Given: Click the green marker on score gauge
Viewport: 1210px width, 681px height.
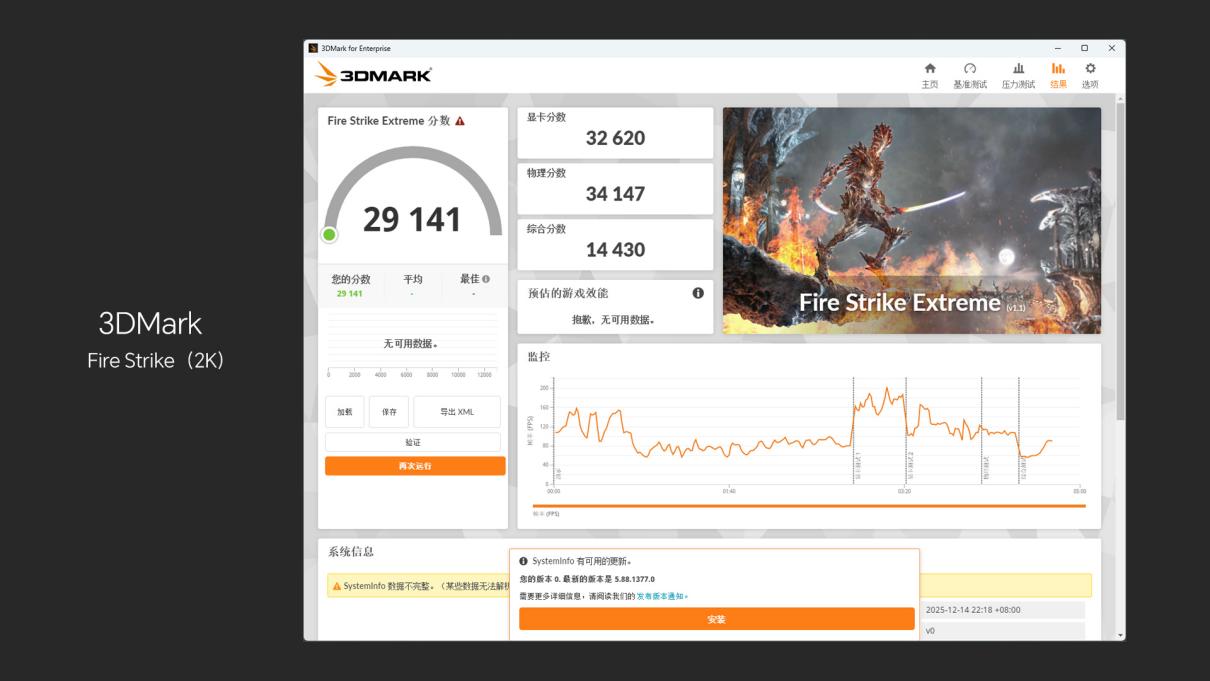Looking at the screenshot, I should coord(329,235).
